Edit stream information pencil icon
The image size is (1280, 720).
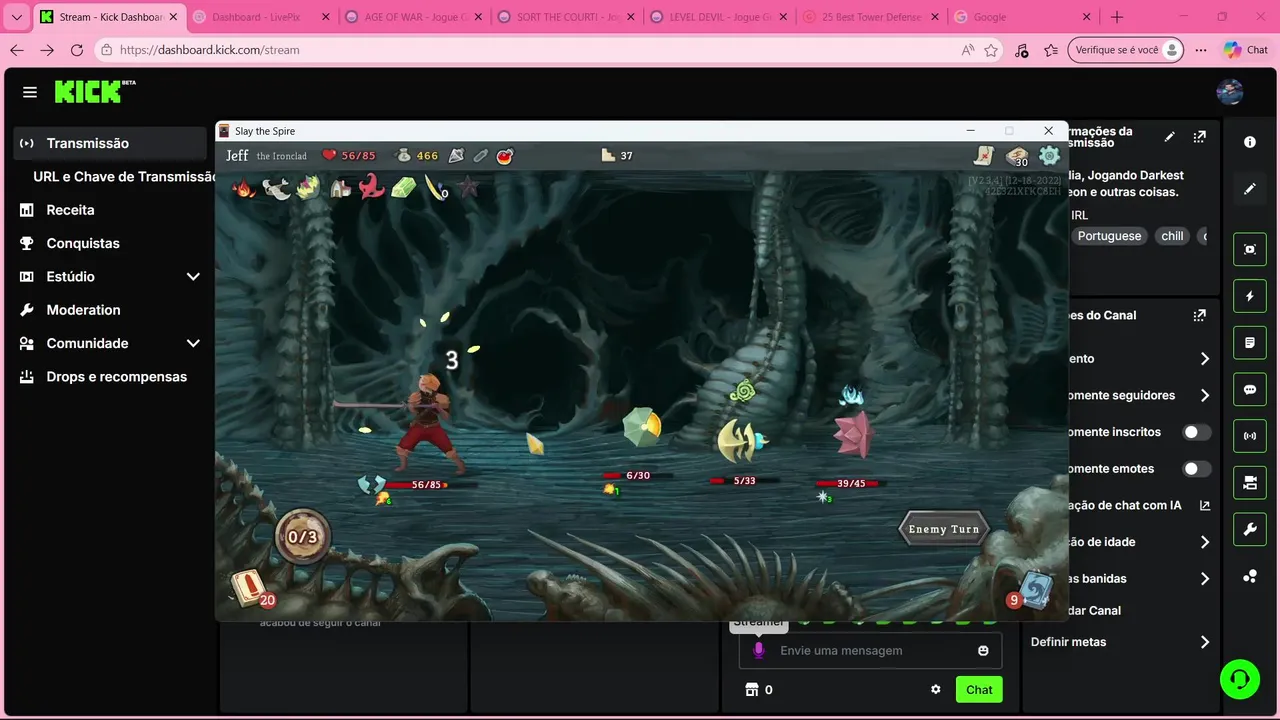pyautogui.click(x=1170, y=136)
